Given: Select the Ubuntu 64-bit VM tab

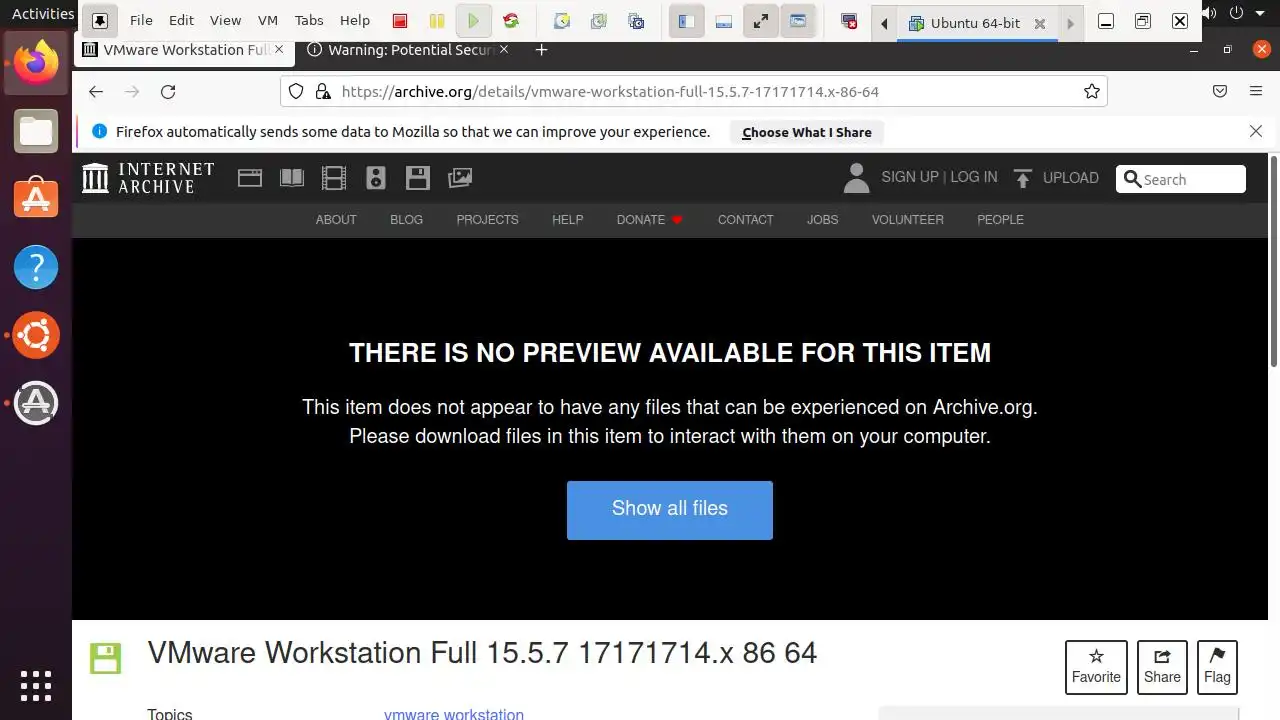Looking at the screenshot, I should pyautogui.click(x=975, y=23).
